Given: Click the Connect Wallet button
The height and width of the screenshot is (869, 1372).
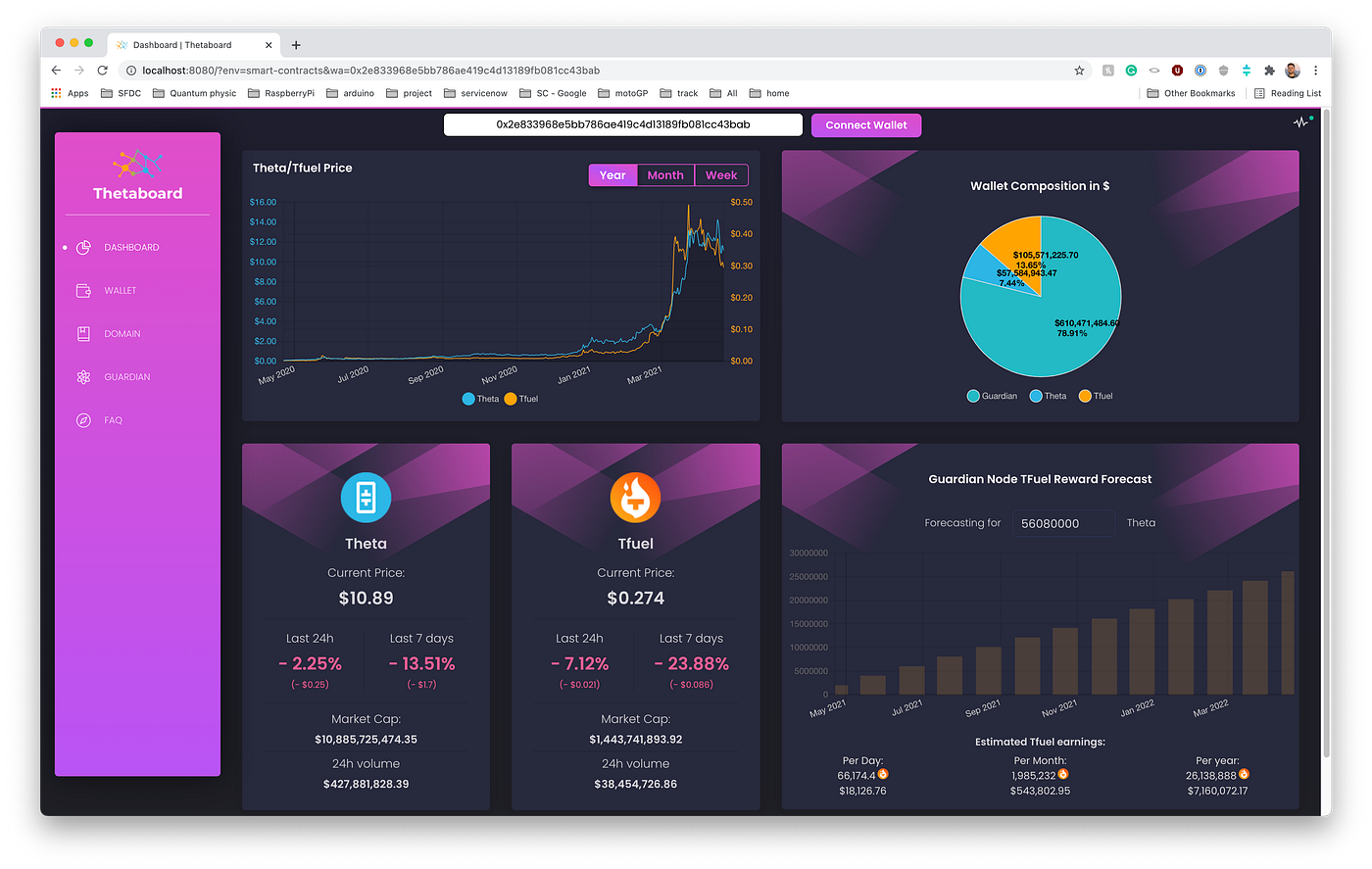Looking at the screenshot, I should pyautogui.click(x=866, y=125).
